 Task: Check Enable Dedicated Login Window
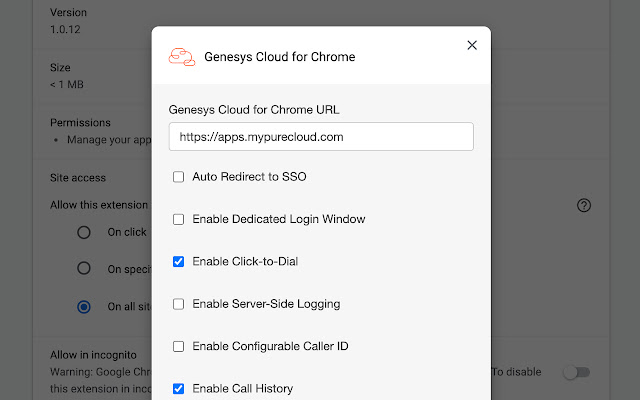(179, 219)
